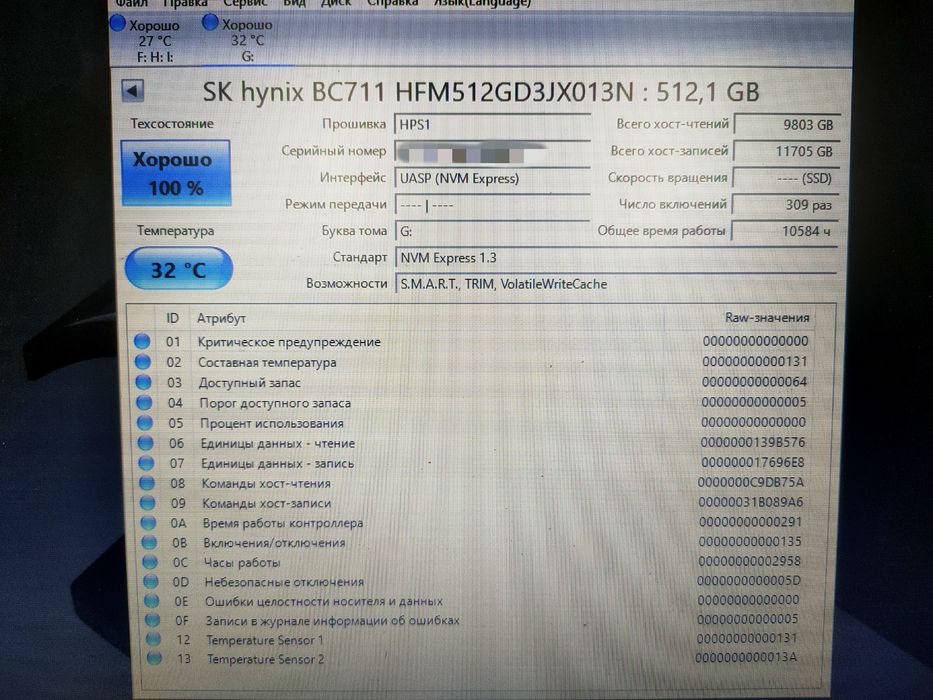This screenshot has height=700, width=933.
Task: Select the Часы работы attribute text
Action: tap(242, 562)
